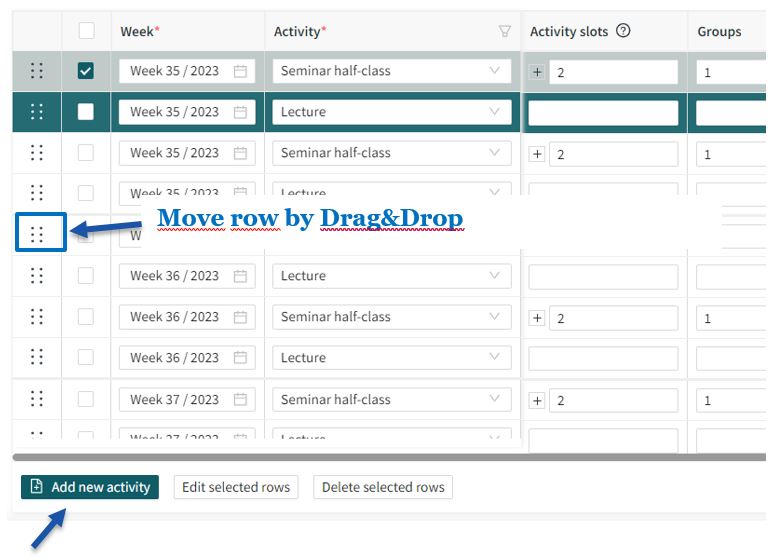Uncheck the checked checkbox in the first row
Viewport: 775px width, 559px height.
click(x=86, y=71)
